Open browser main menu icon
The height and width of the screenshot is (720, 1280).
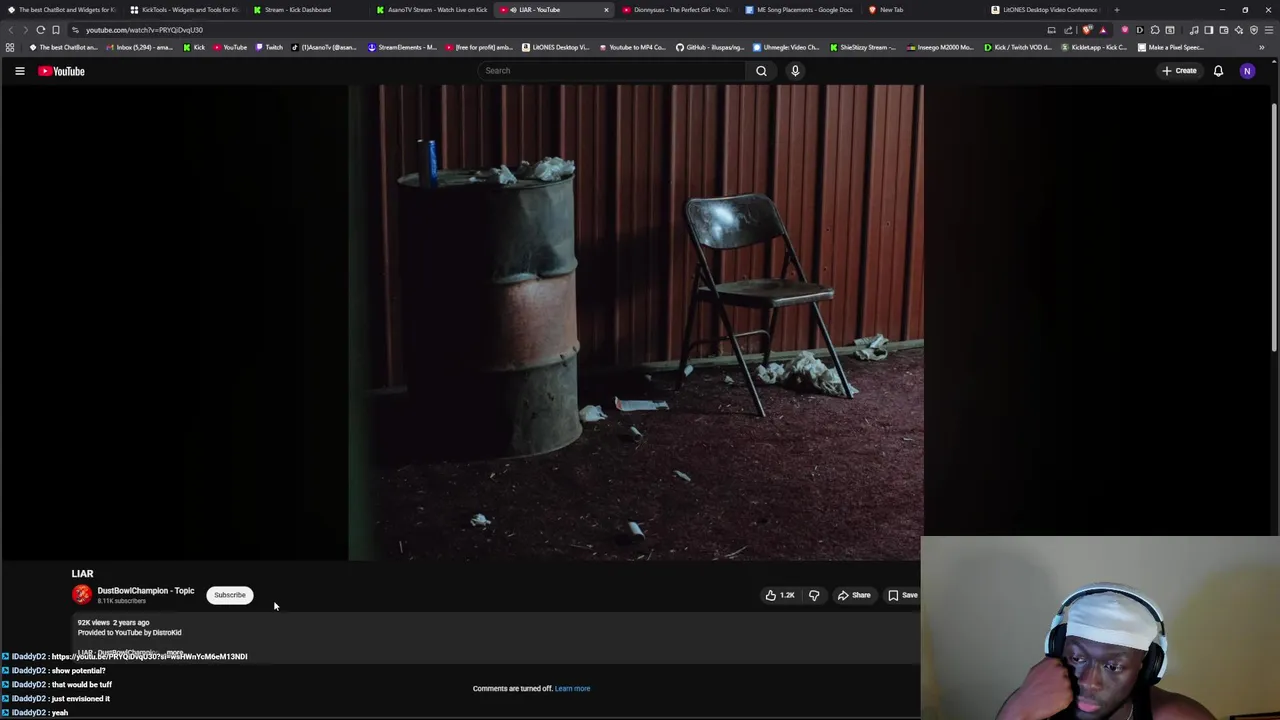click(1269, 30)
